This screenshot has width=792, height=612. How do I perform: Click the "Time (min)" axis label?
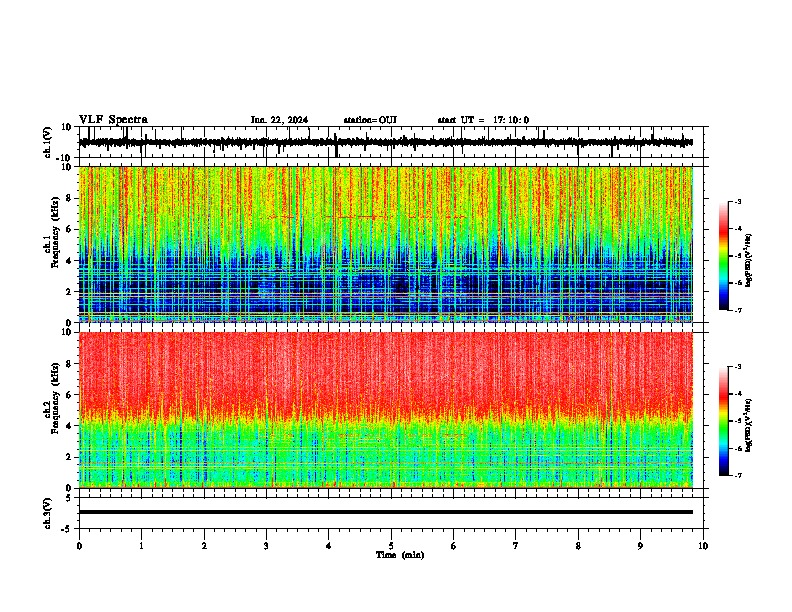pyautogui.click(x=400, y=555)
